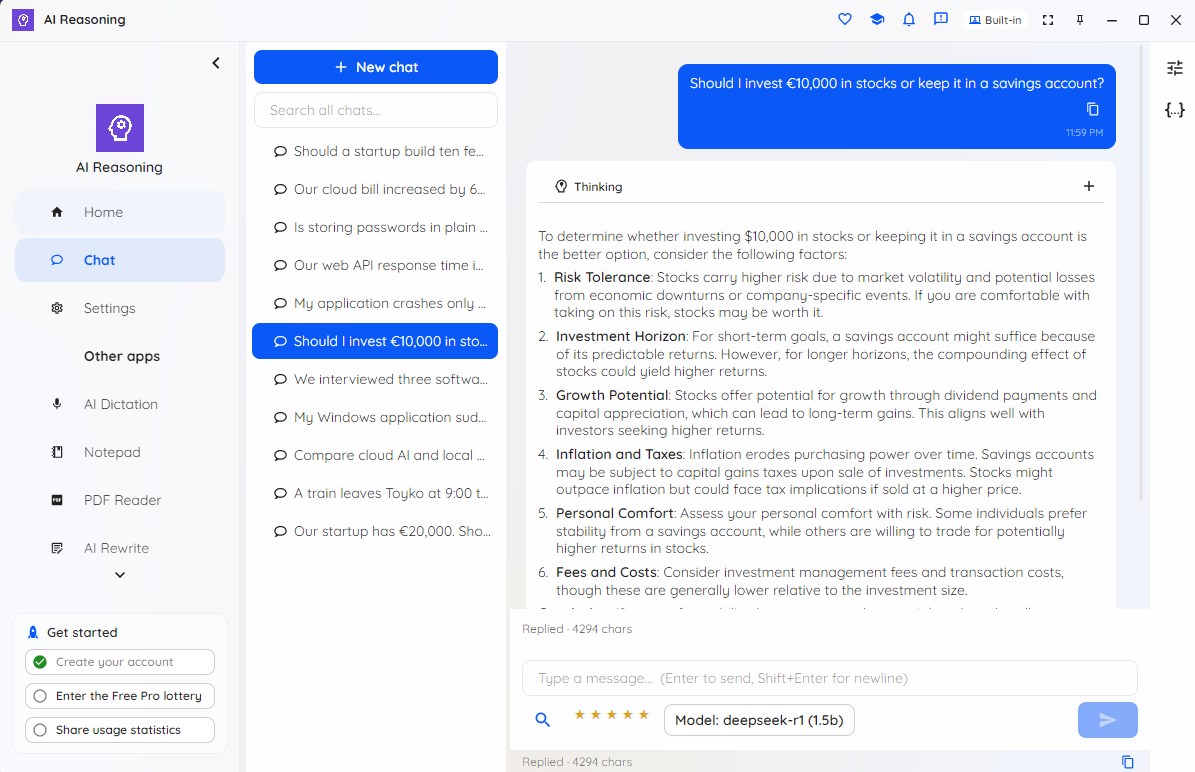Go to Home in sidebar
The width and height of the screenshot is (1195, 772).
click(x=120, y=212)
